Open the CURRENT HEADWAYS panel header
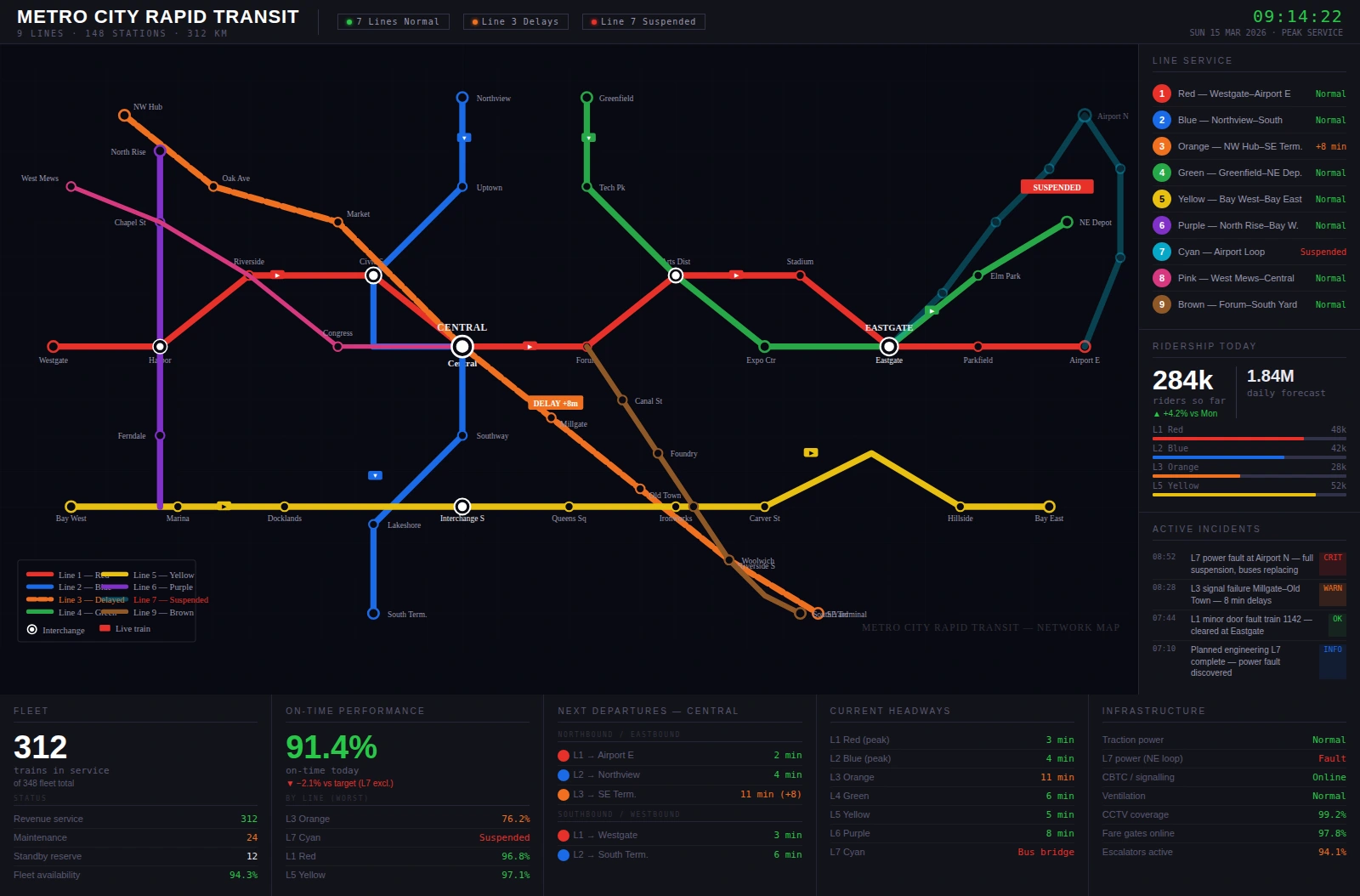 click(x=892, y=711)
